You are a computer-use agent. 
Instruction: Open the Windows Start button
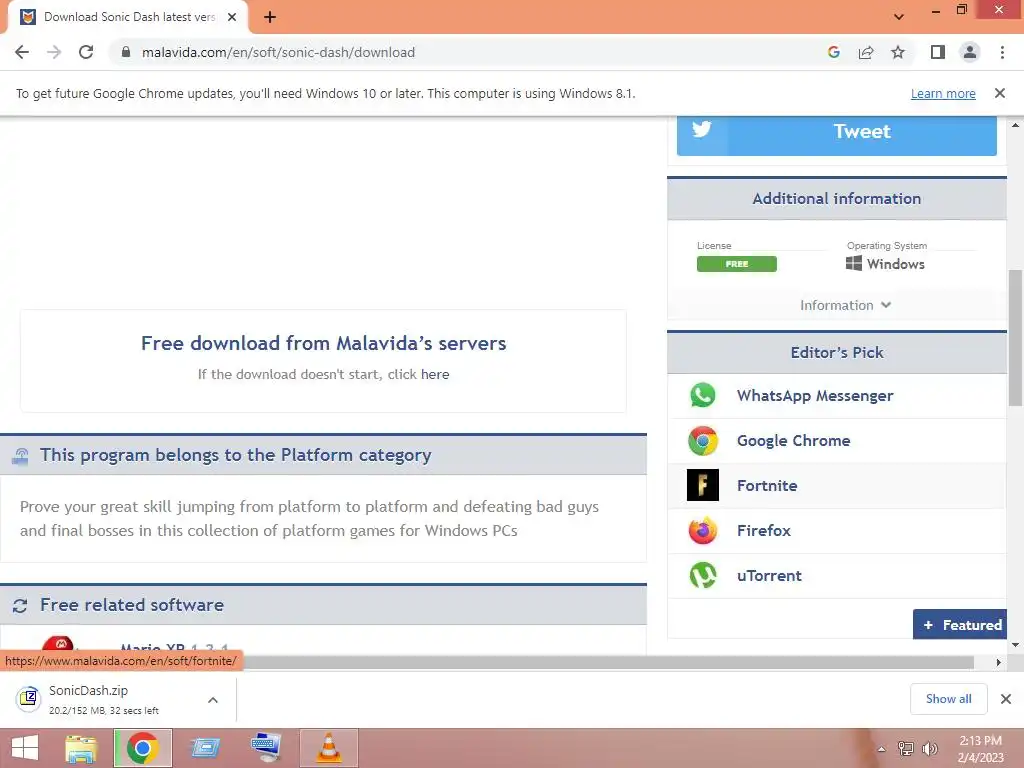click(x=25, y=748)
